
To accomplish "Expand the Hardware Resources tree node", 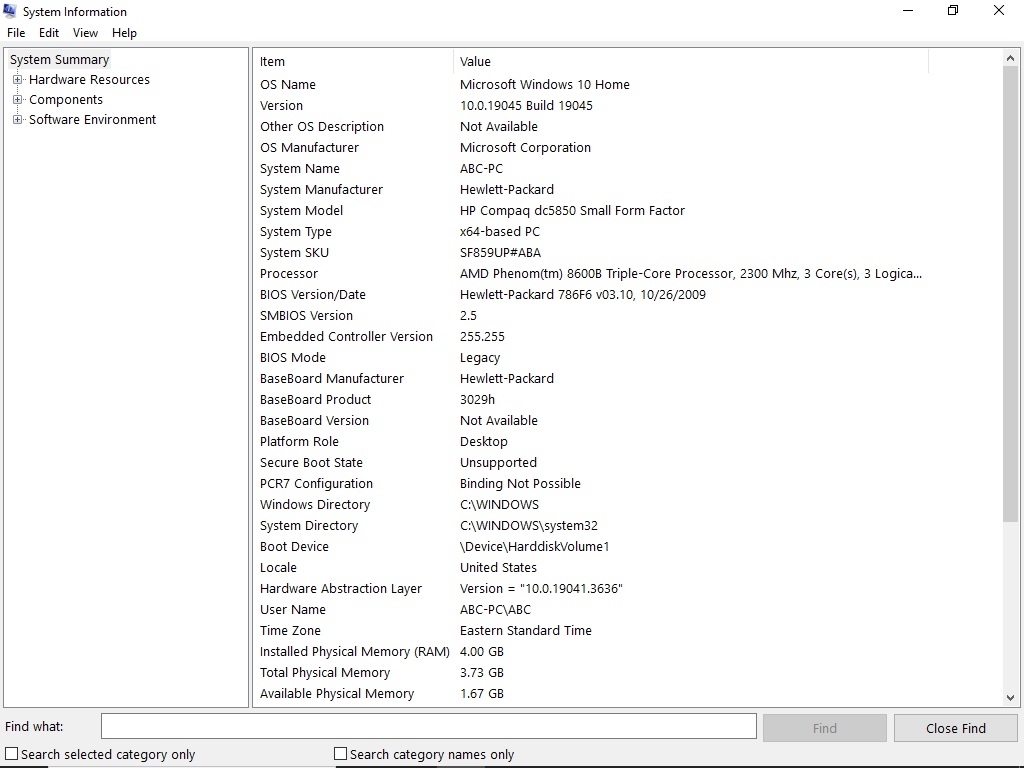I will pyautogui.click(x=17, y=79).
